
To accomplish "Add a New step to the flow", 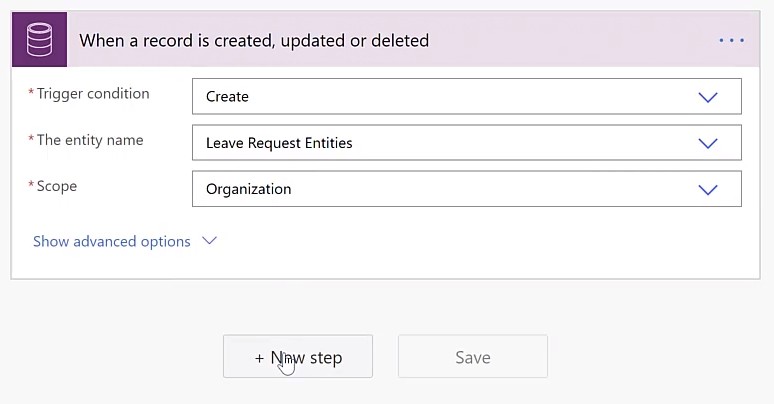I will pos(298,357).
